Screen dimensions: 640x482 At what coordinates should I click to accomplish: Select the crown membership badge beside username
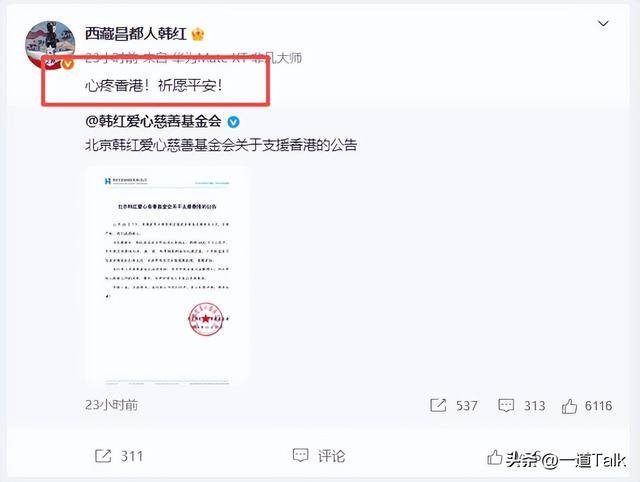[198, 34]
